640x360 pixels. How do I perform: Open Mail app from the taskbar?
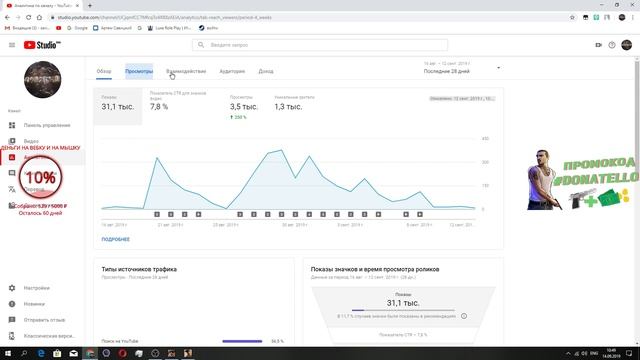coord(73,353)
